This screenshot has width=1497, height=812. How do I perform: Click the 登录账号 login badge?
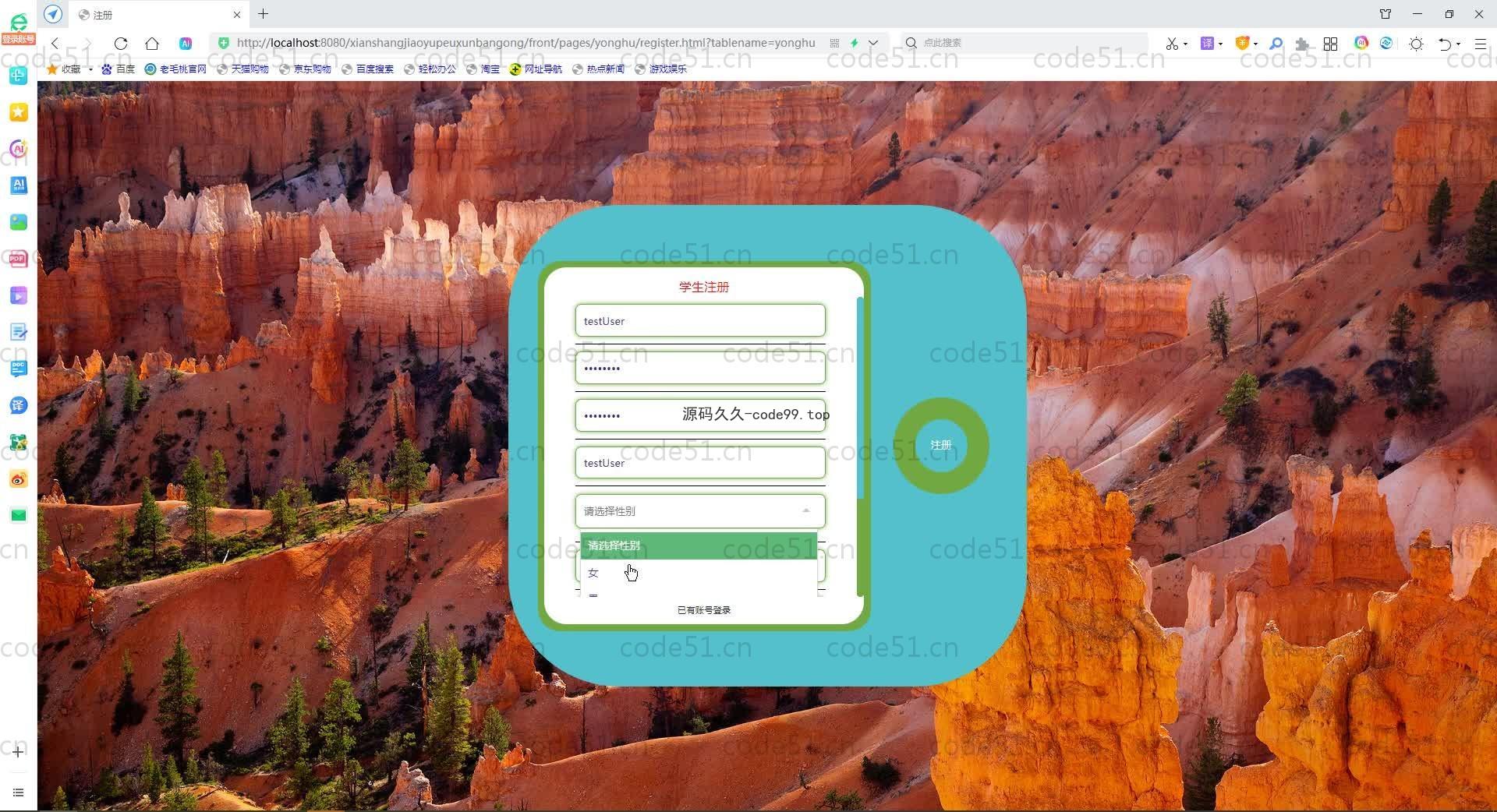pos(18,39)
